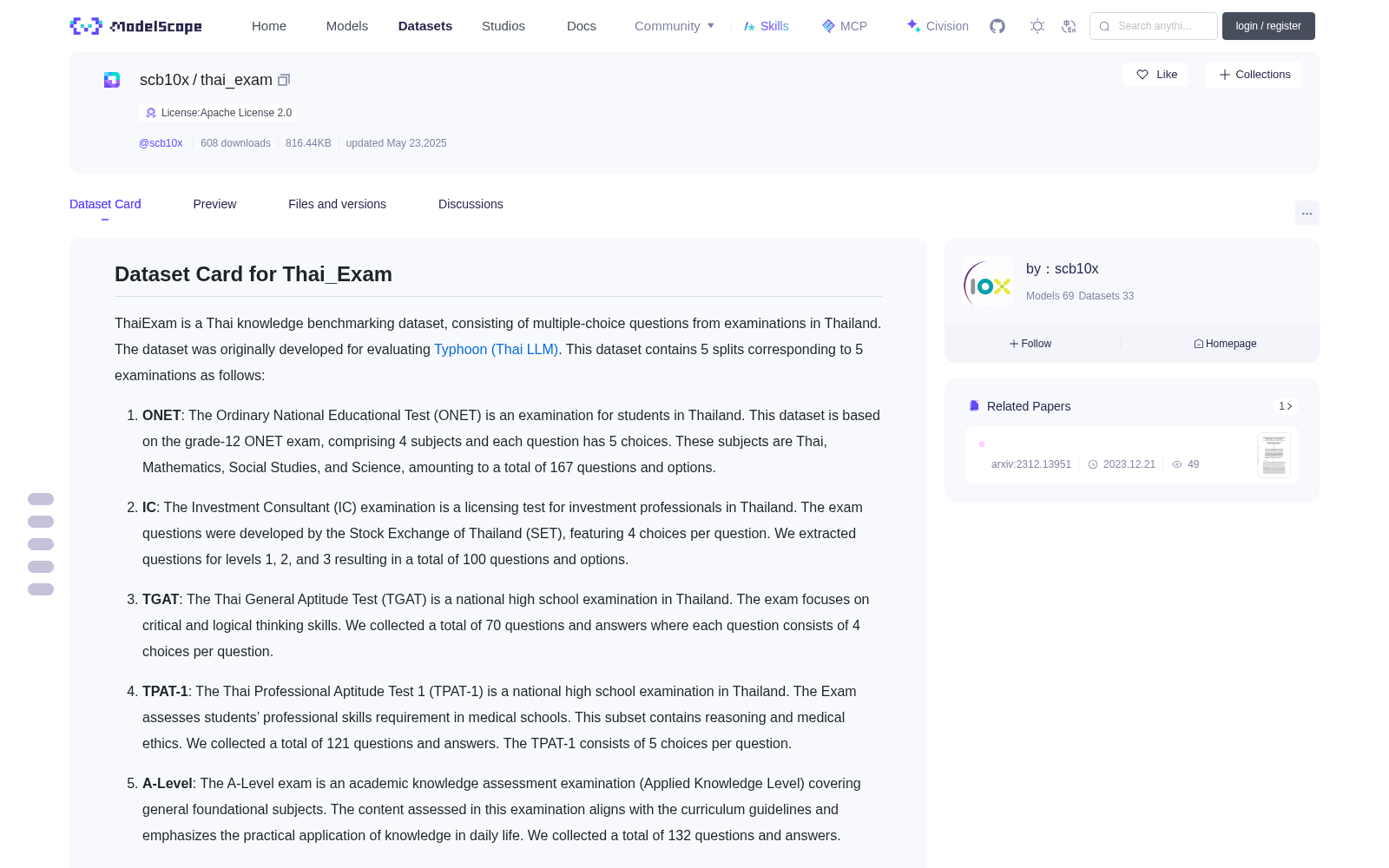The height and width of the screenshot is (868, 1389).
Task: Click the Related Papers document icon
Action: click(974, 406)
